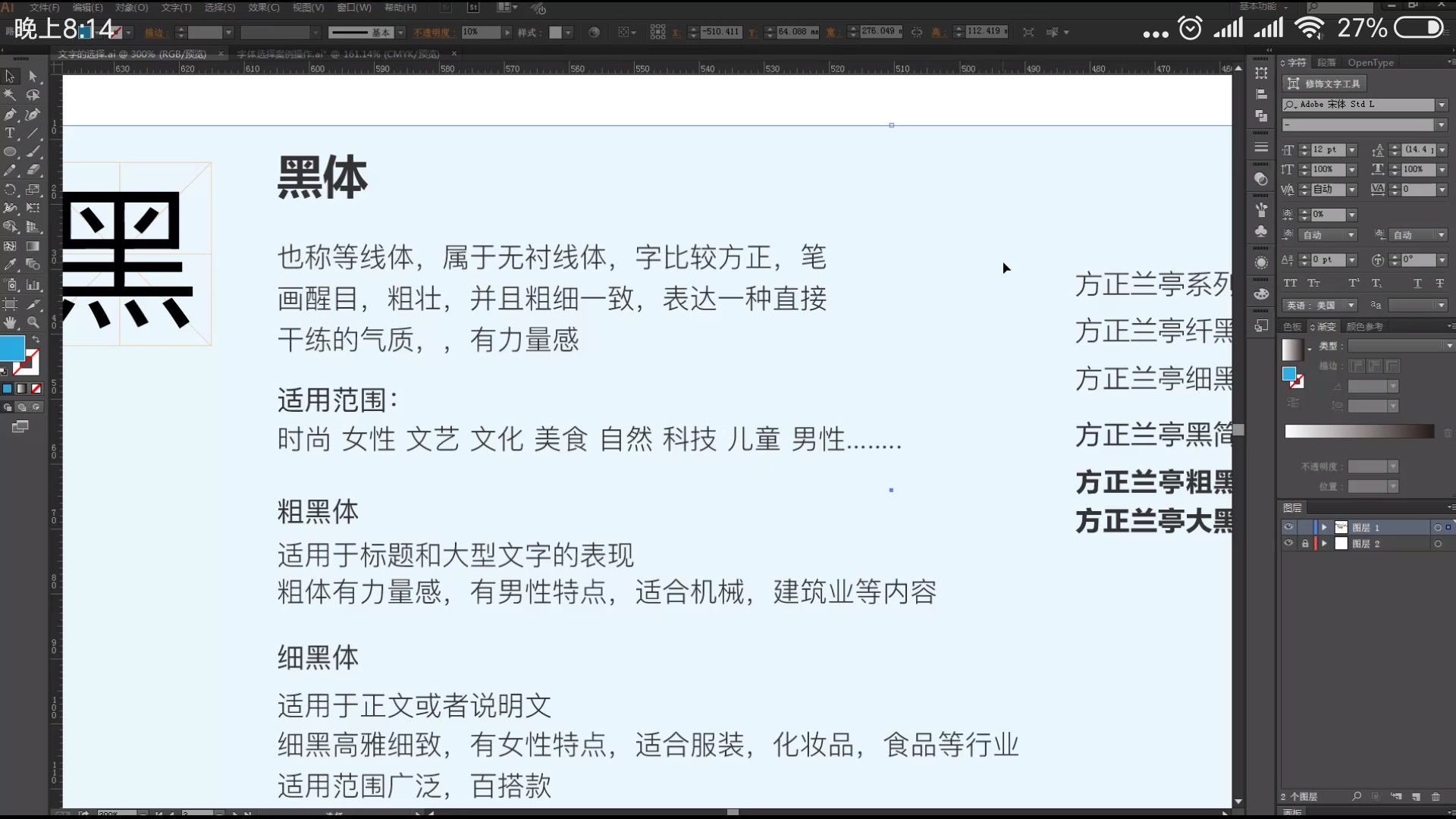
Task: Click the blue fill color swatch
Action: click(x=11, y=348)
